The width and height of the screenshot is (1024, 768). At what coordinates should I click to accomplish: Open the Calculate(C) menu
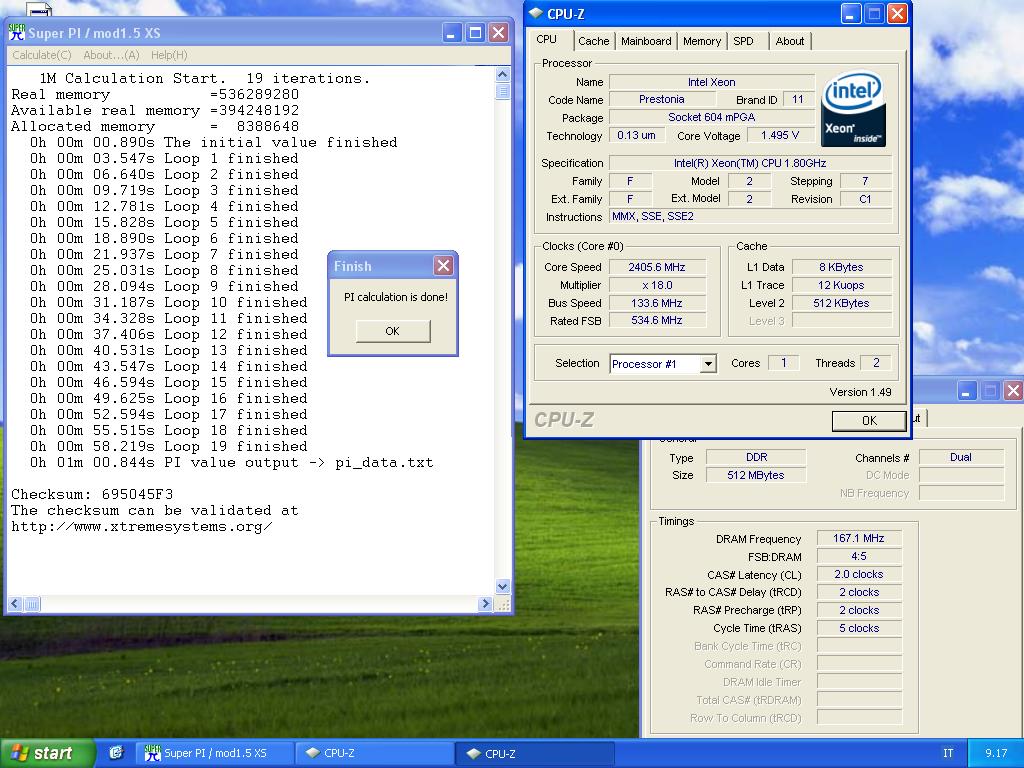(x=42, y=55)
